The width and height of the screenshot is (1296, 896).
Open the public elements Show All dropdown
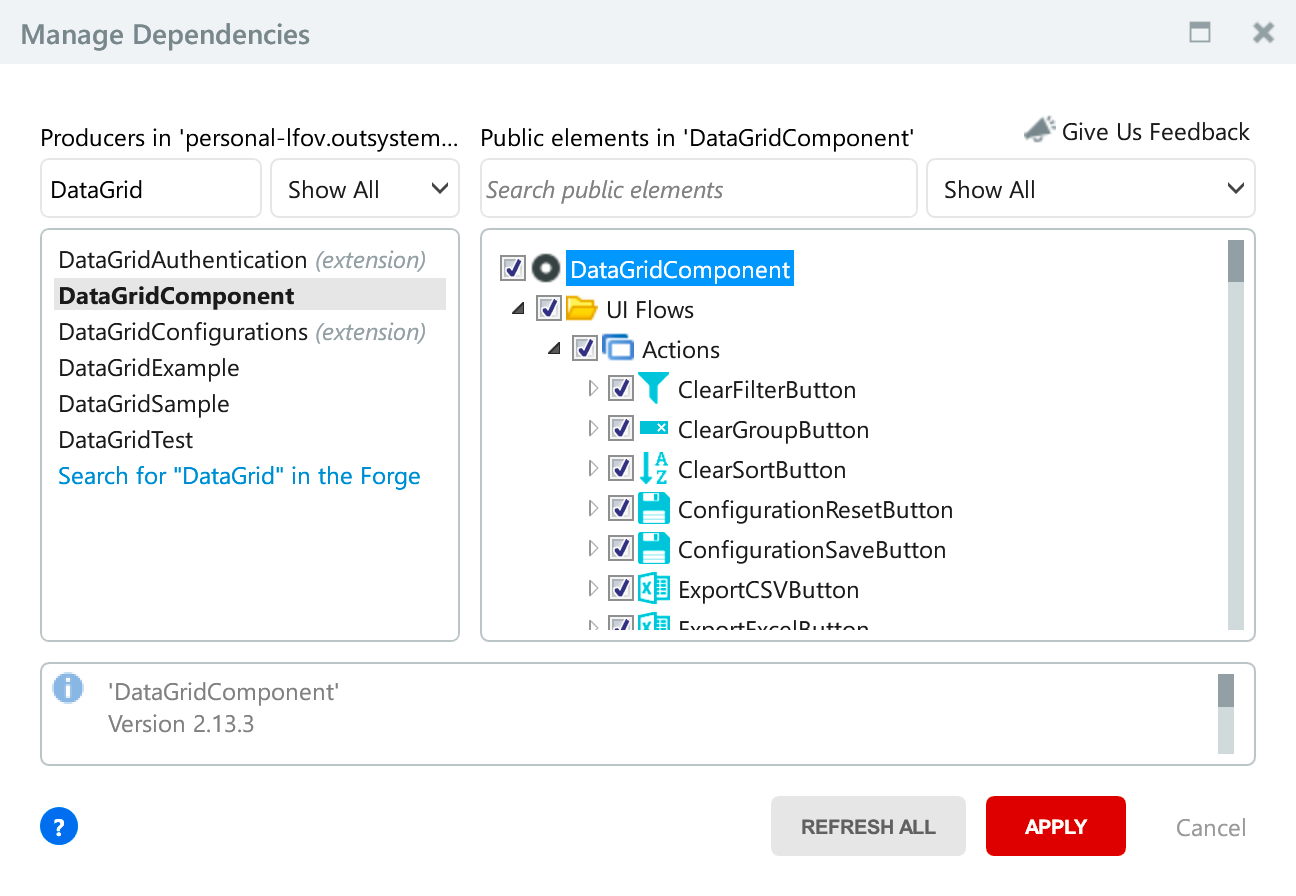tap(1091, 188)
